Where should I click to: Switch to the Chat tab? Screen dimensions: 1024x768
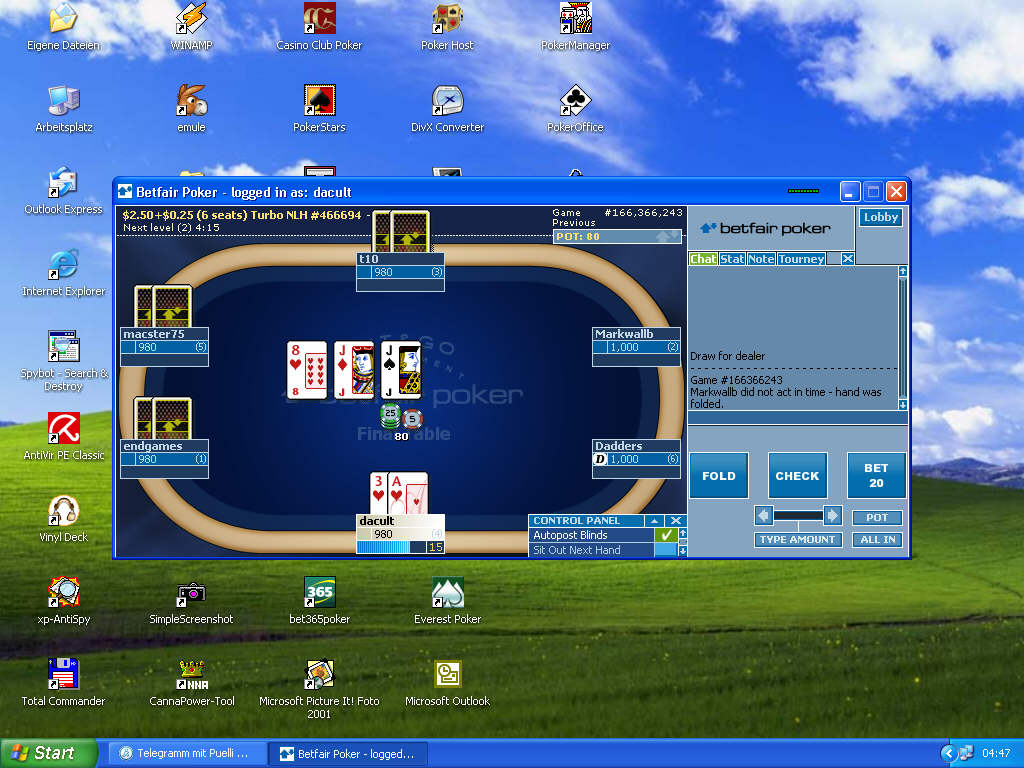(x=703, y=259)
